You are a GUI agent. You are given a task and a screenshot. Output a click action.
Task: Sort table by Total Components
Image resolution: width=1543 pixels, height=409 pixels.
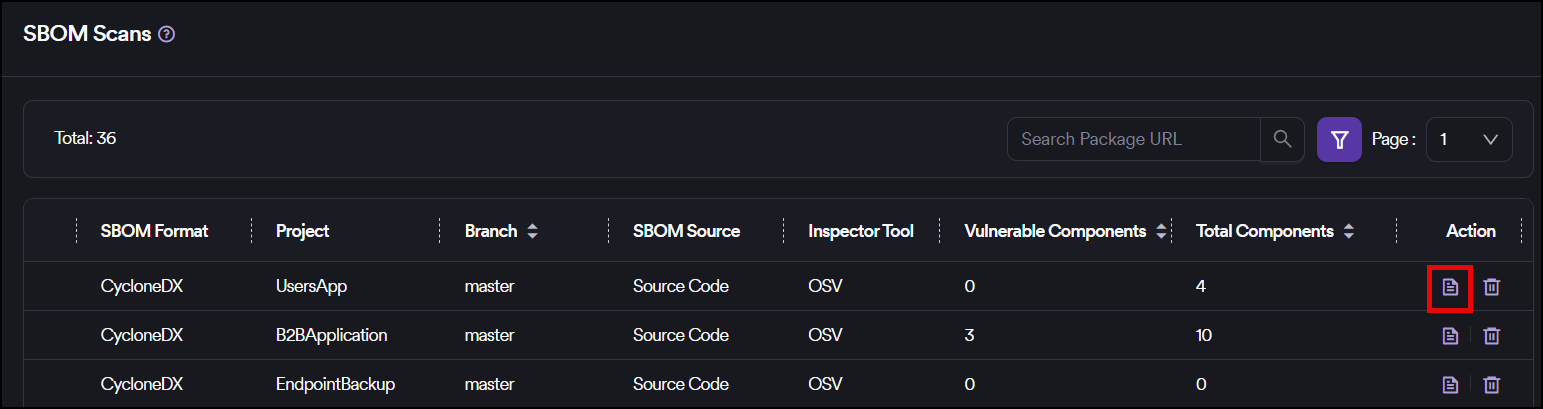pos(1348,231)
